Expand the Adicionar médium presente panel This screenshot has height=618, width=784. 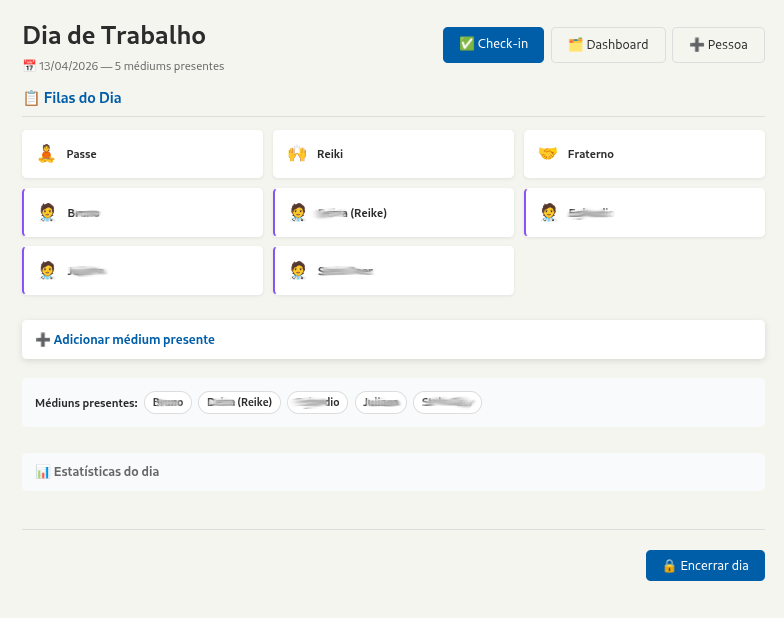[x=134, y=340]
